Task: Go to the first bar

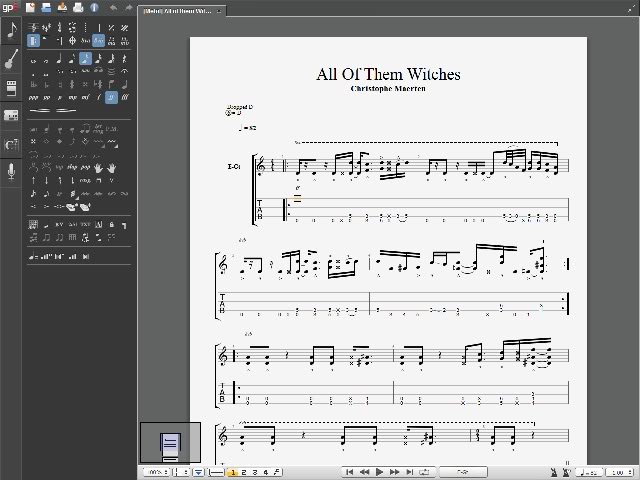Action: pyautogui.click(x=349, y=472)
